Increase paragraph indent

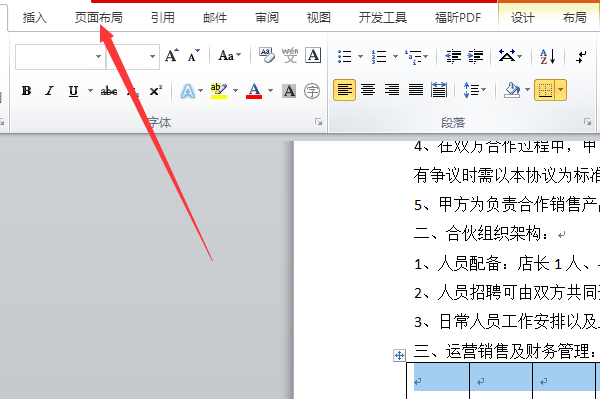(x=476, y=57)
